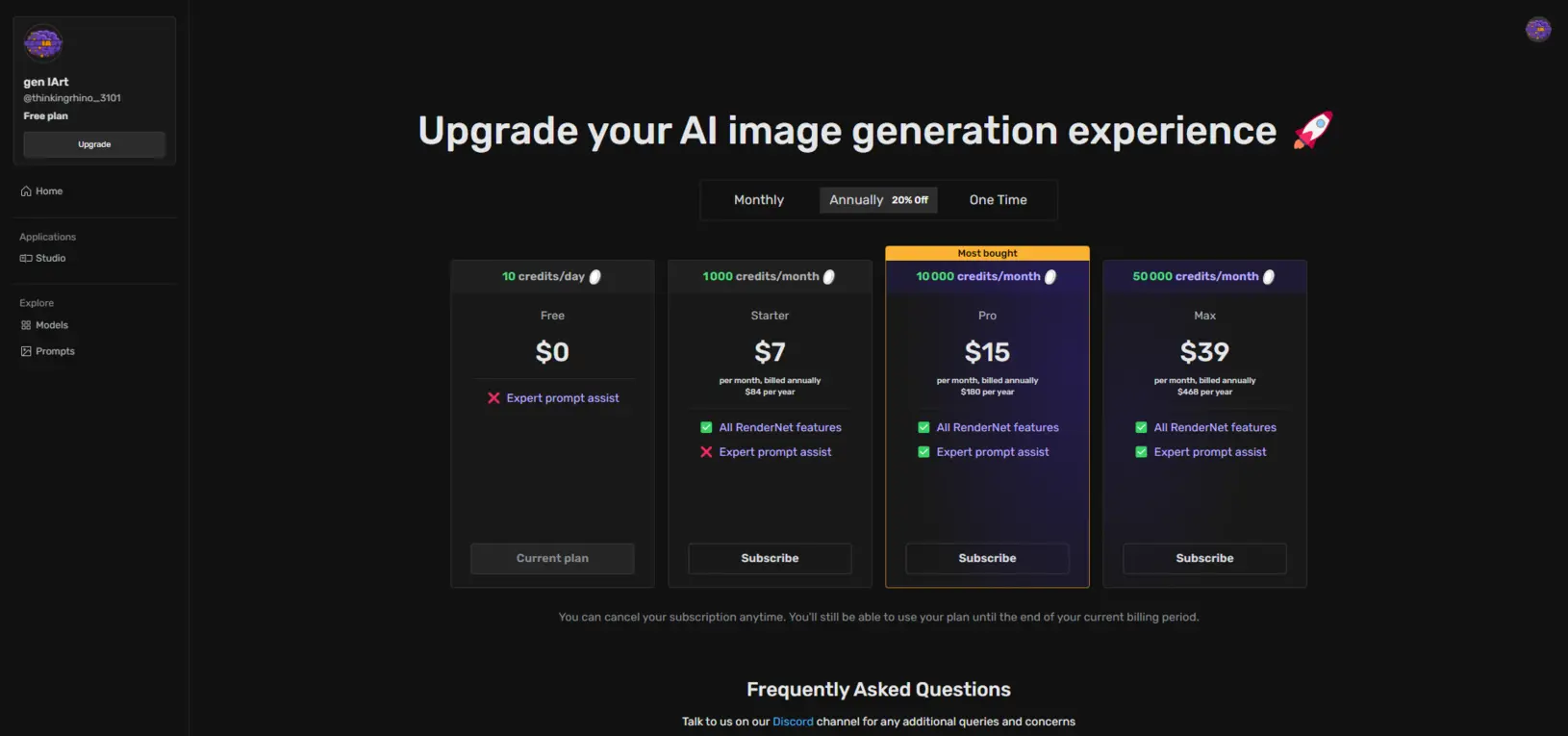Click the Upgrade button in sidebar
This screenshot has height=736, width=1568.
(94, 144)
